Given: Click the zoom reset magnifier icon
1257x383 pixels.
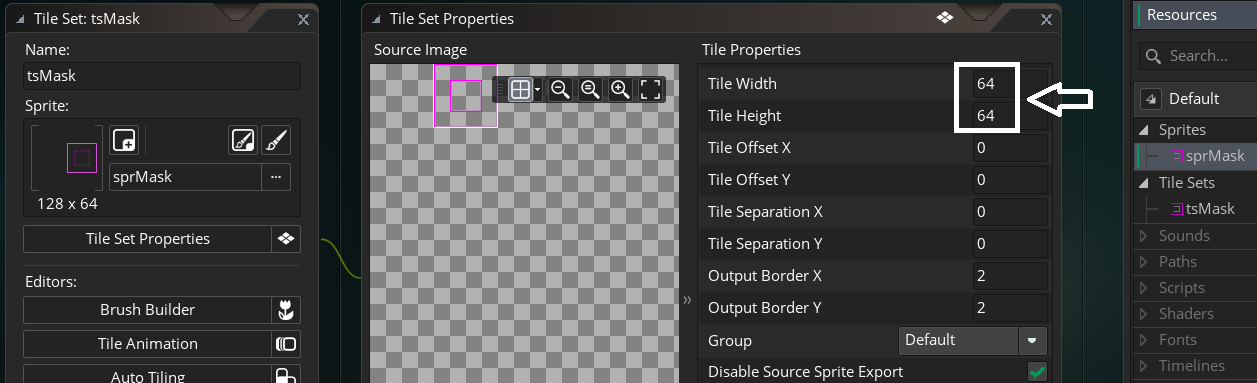Looking at the screenshot, I should 590,90.
